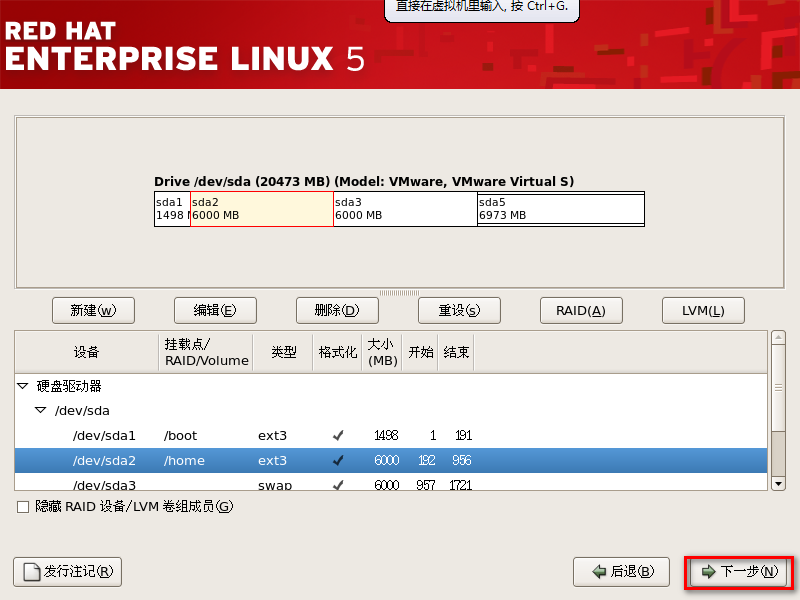800x600 pixels.
Task: Select the /dev/sda1 /boot row
Action: pos(391,435)
